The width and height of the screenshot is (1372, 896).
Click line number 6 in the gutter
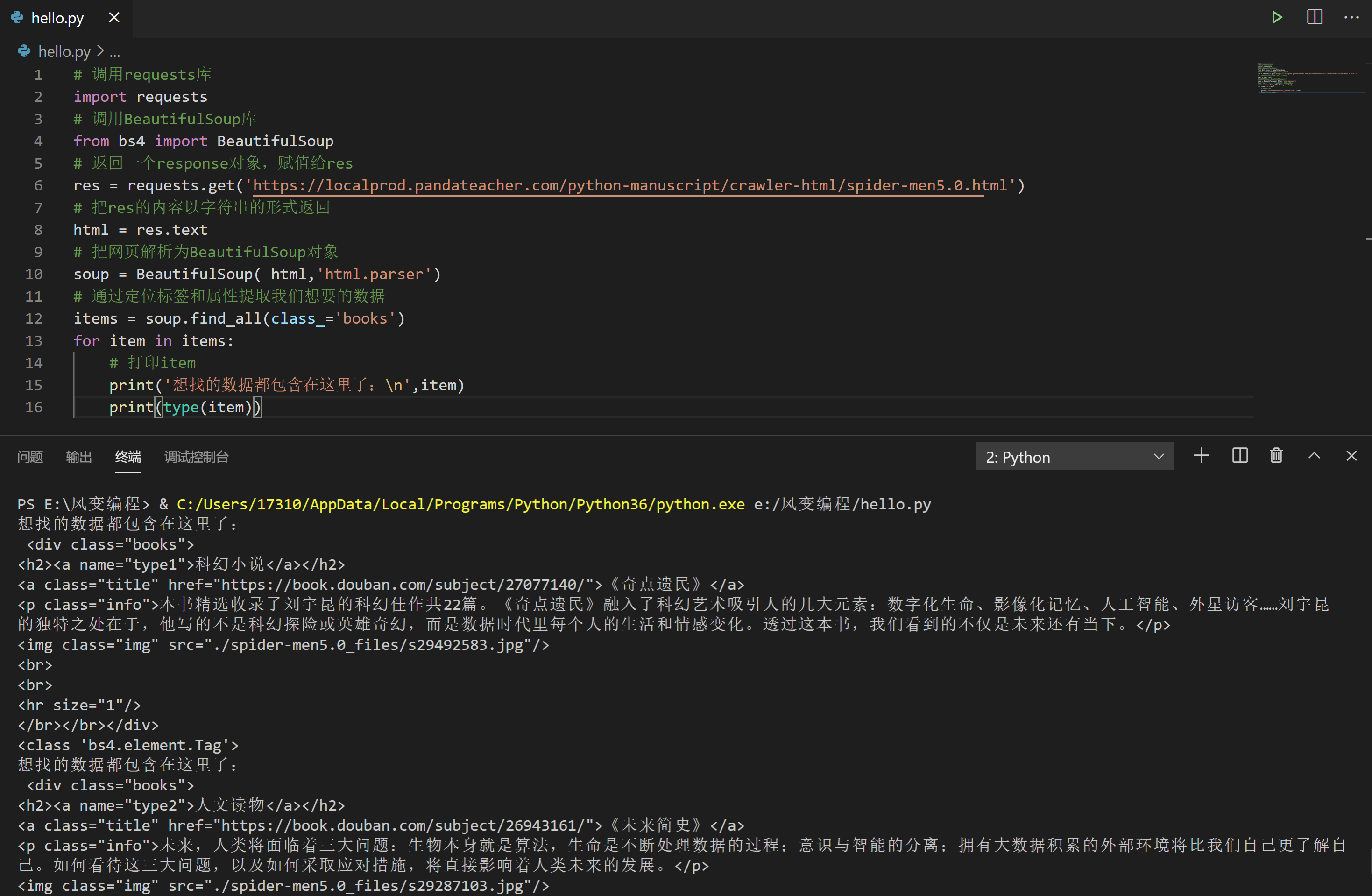pos(38,185)
